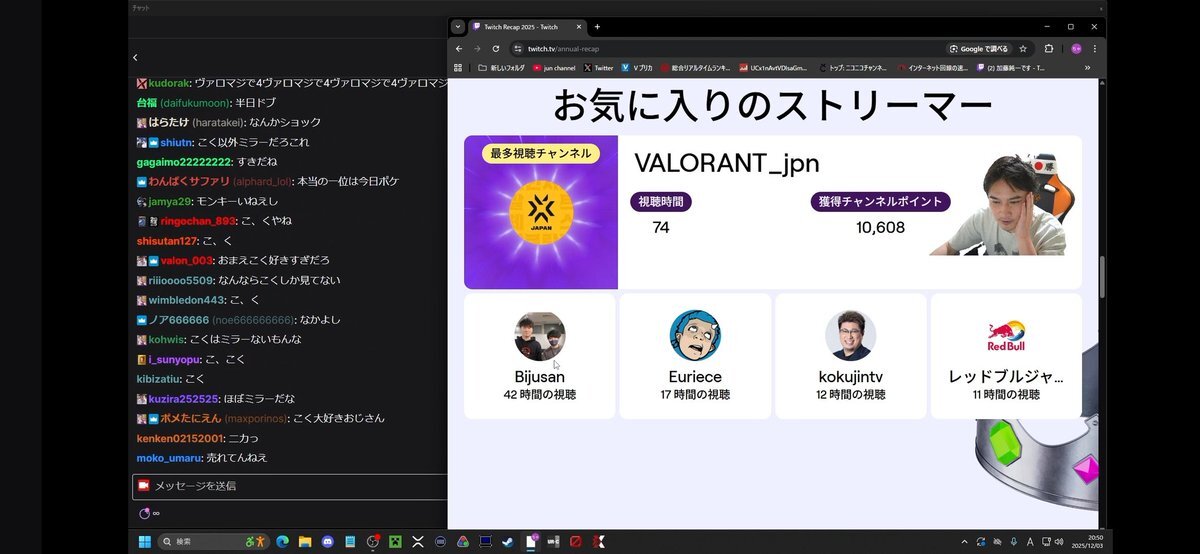Reload the Twitch recap page
The width and height of the screenshot is (1200, 554).
(496, 48)
